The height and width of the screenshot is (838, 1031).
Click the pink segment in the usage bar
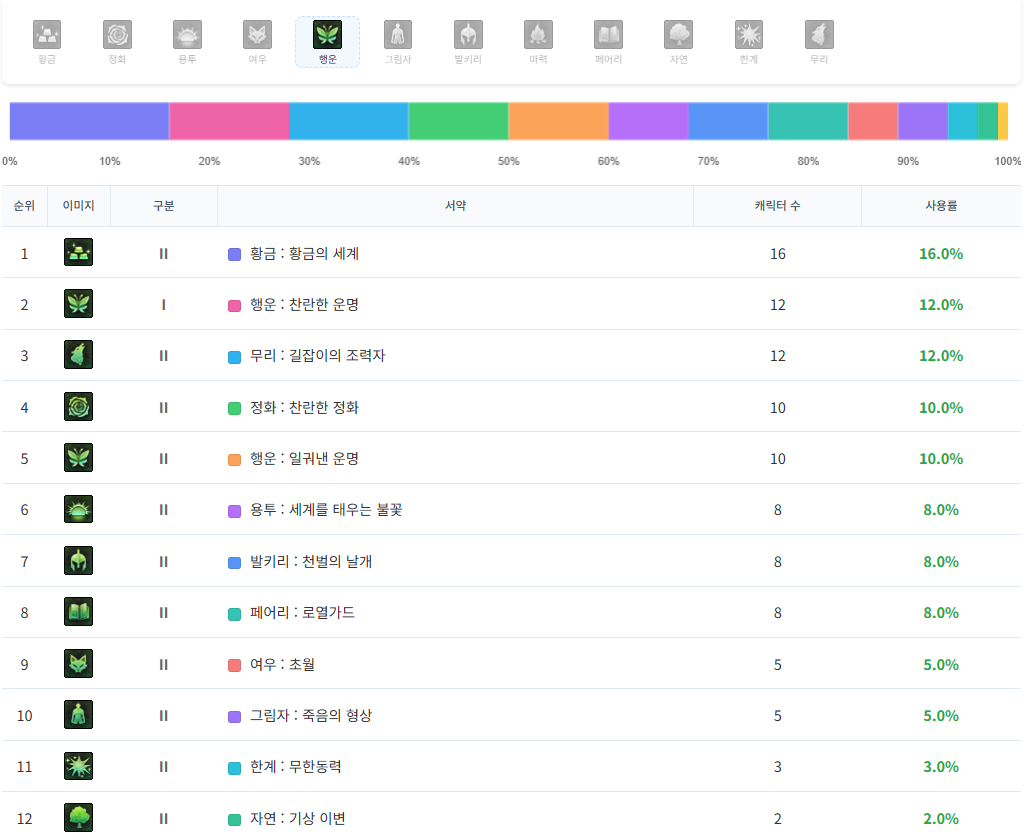(x=229, y=121)
